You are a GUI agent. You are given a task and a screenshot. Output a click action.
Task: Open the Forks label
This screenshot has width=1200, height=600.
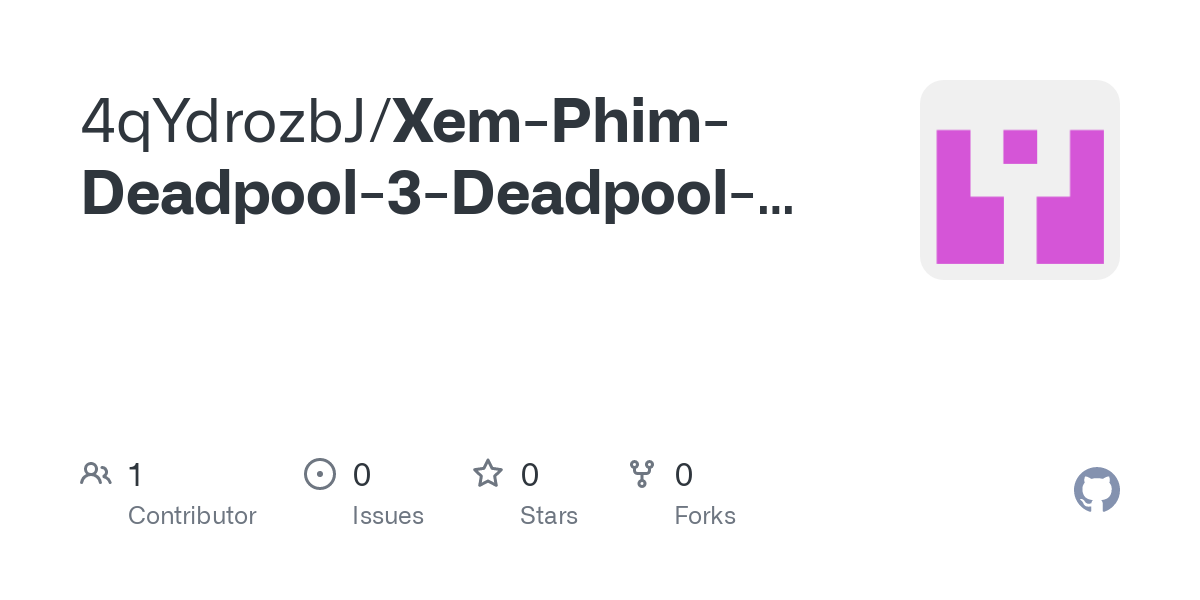tap(705, 516)
